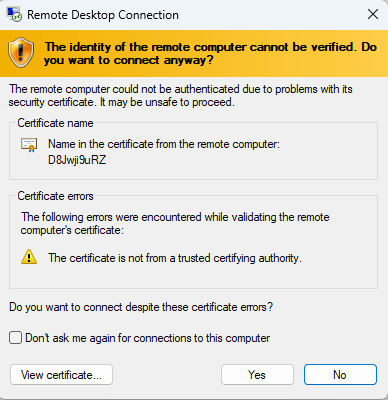Click the orange security shield warning icon

pyautogui.click(x=21, y=52)
